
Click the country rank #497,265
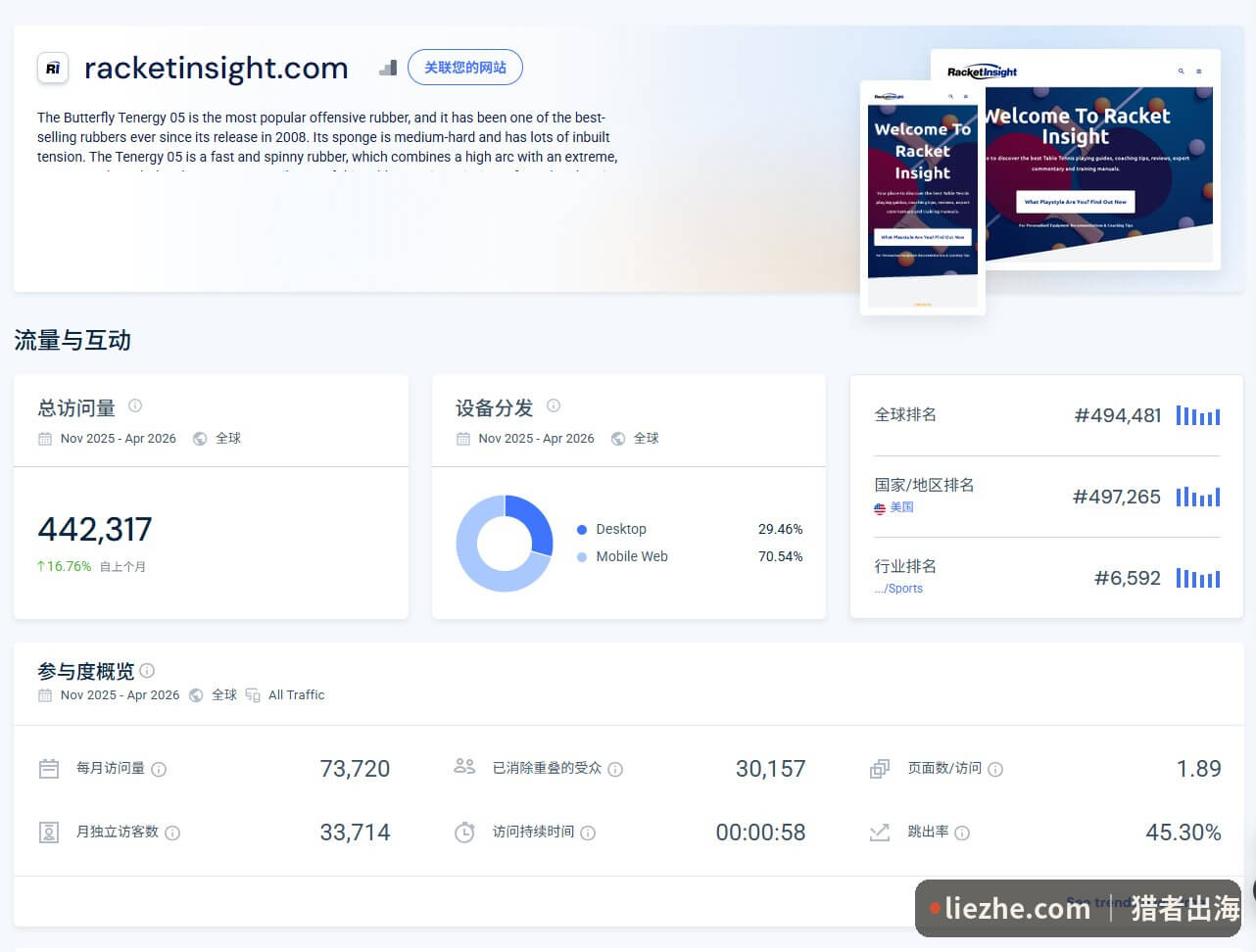pyautogui.click(x=1117, y=497)
